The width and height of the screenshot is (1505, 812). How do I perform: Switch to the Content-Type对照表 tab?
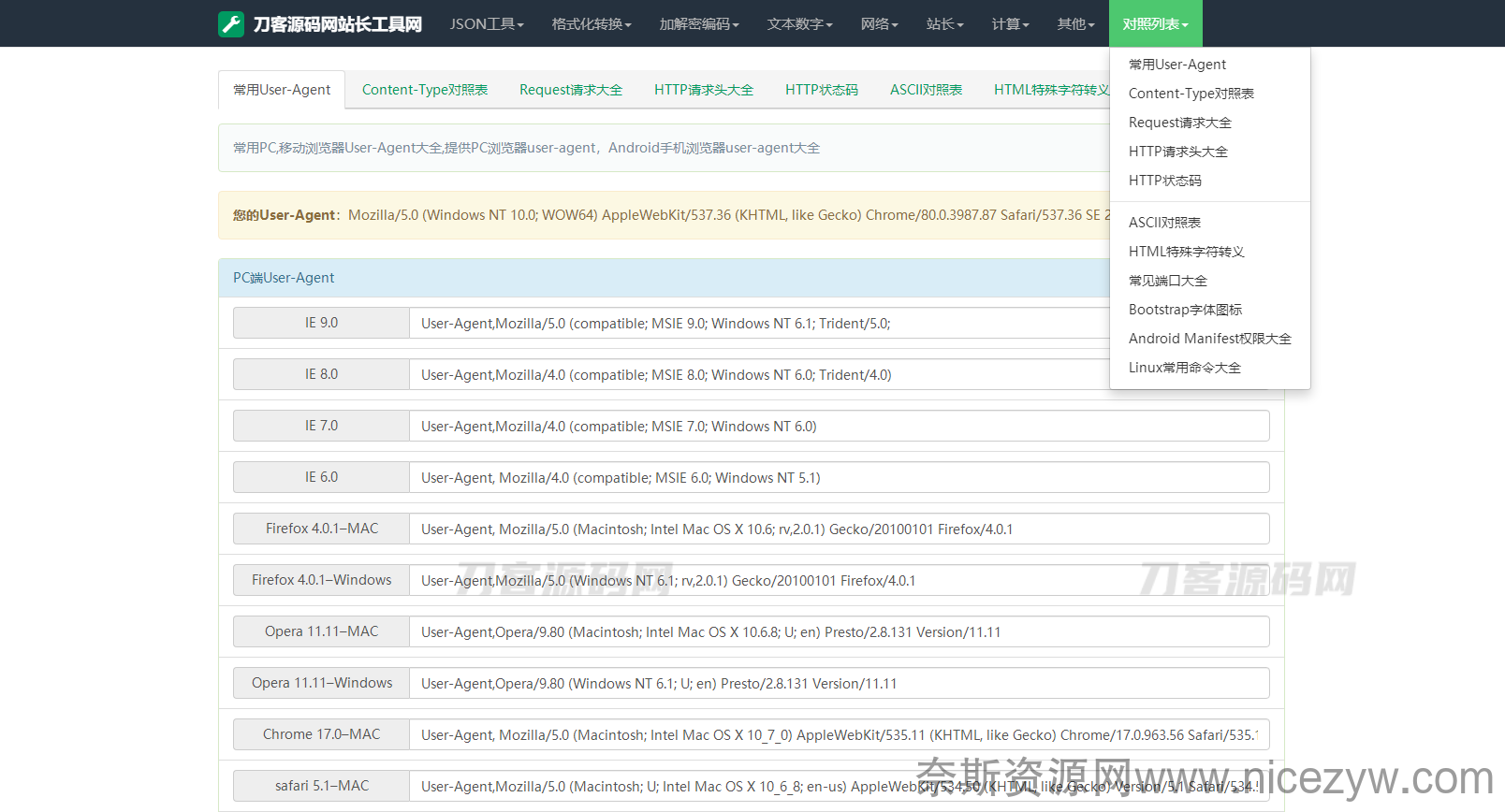point(425,90)
